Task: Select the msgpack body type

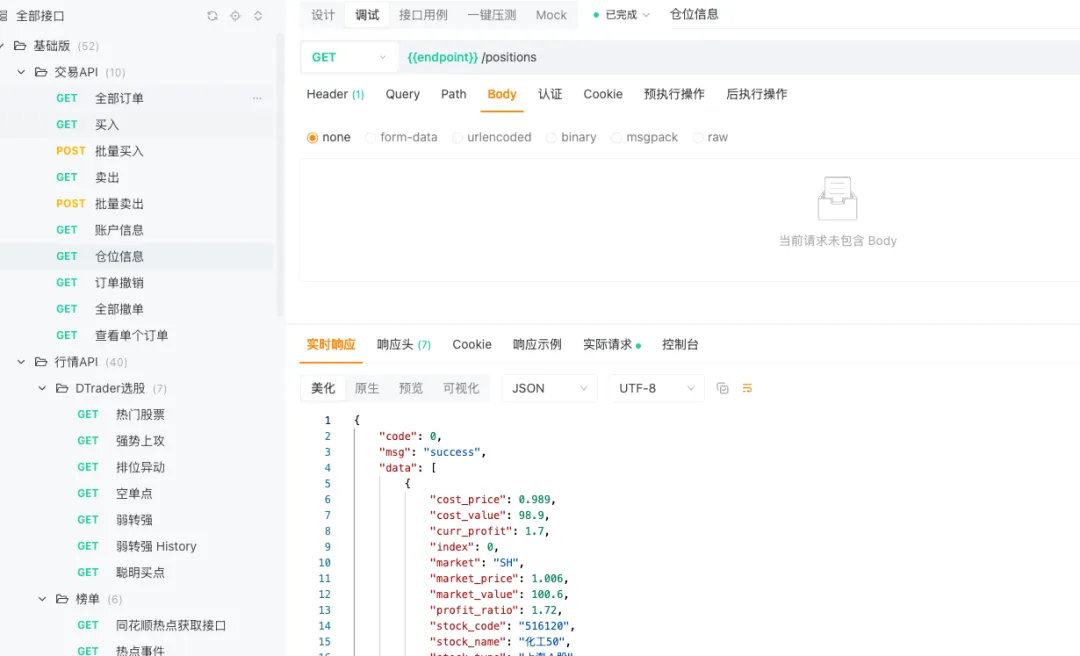Action: coord(644,137)
